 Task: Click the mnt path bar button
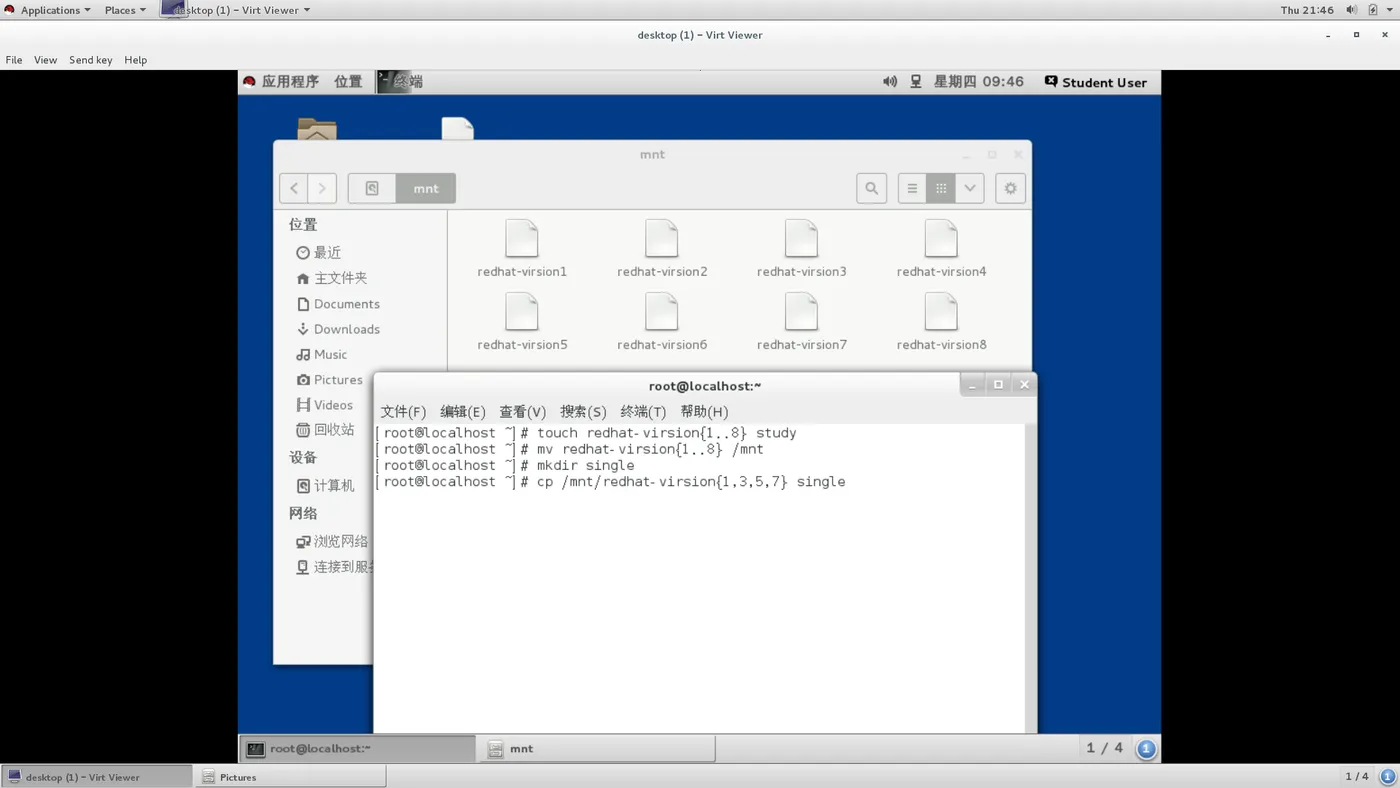426,188
